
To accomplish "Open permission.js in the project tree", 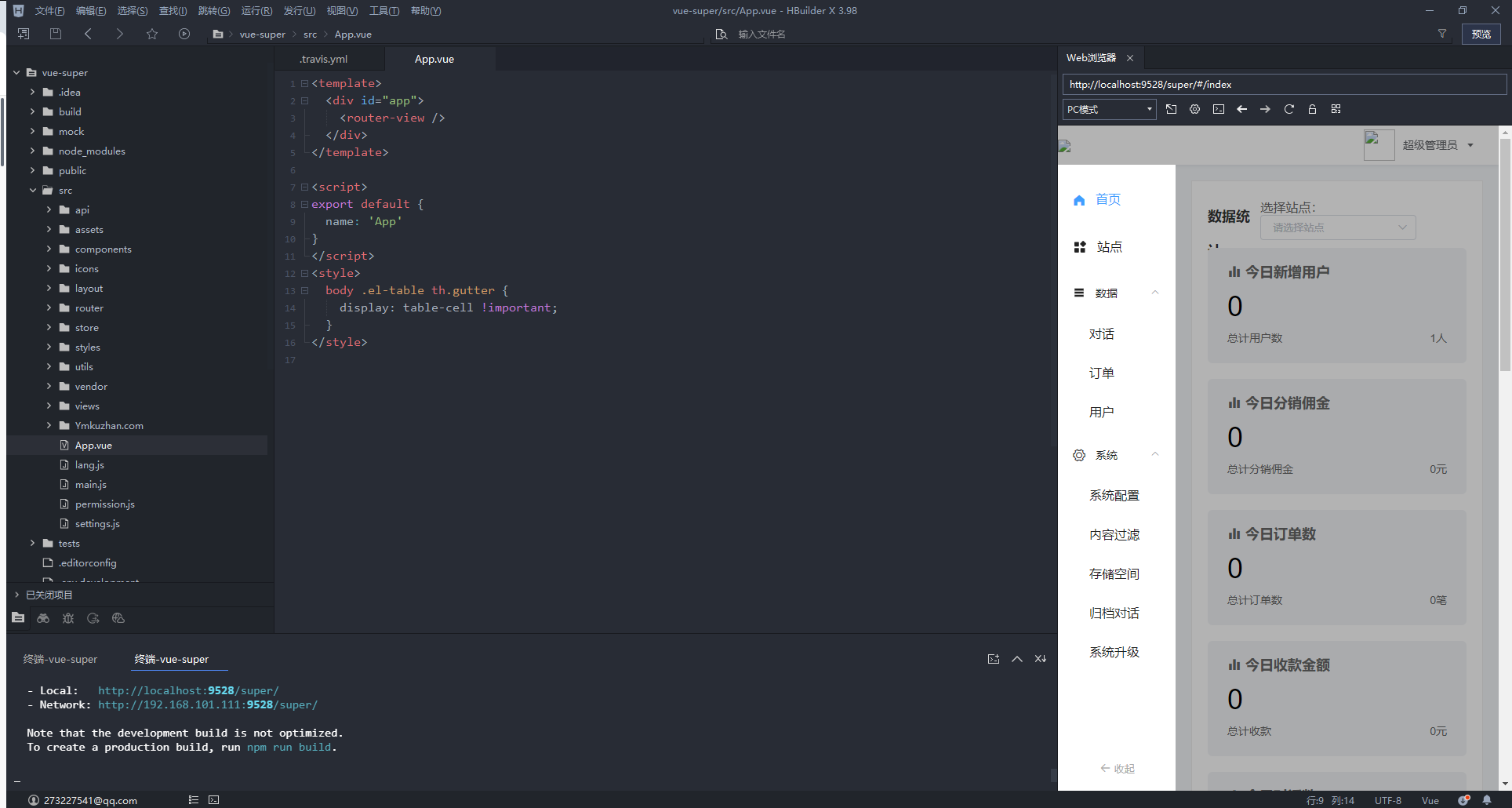I will tap(105, 504).
